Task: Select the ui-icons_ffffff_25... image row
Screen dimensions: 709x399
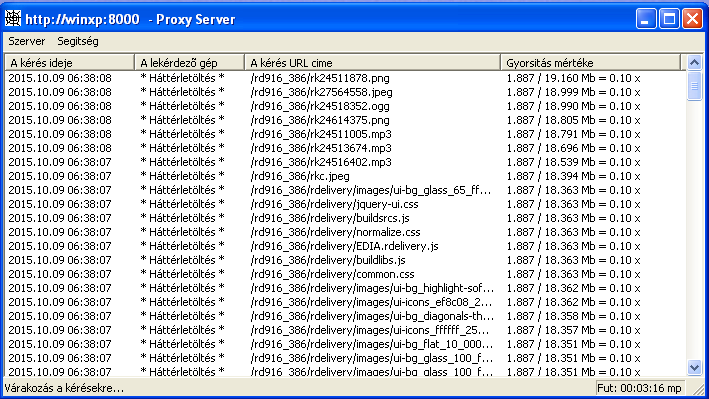Action: click(x=345, y=331)
